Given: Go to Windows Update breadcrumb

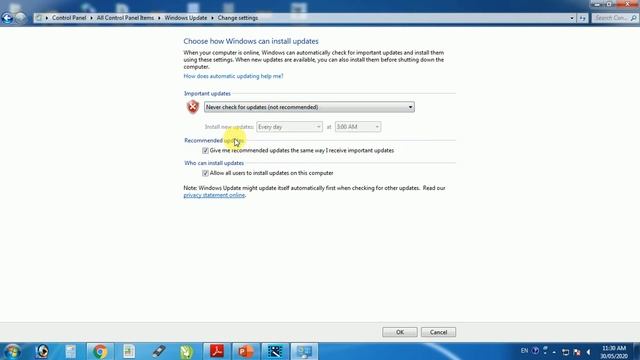Looking at the screenshot, I should (186, 18).
